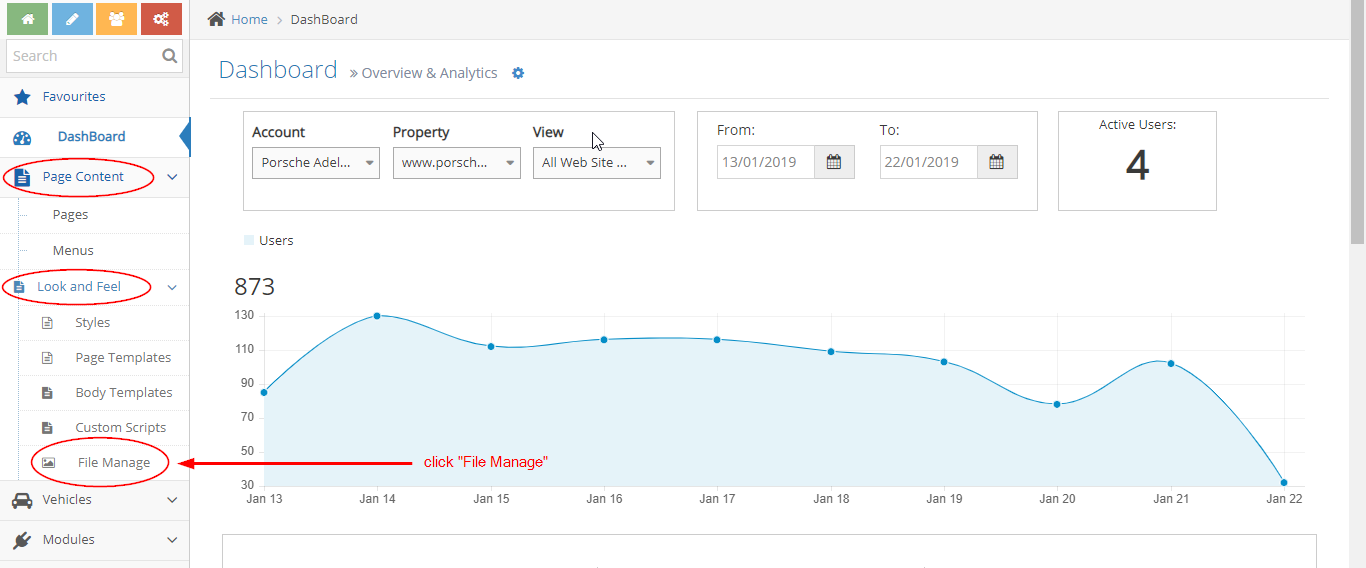Click the green home shortcut button
The image size is (1366, 568).
pyautogui.click(x=27, y=19)
